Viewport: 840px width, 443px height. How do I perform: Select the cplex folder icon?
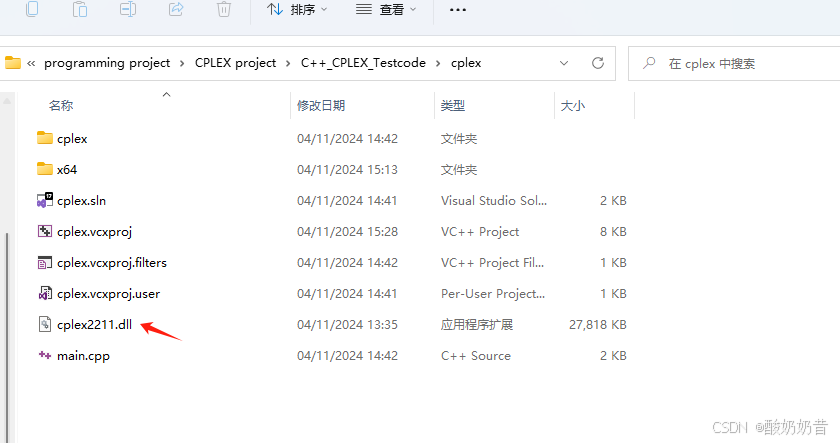(45, 138)
